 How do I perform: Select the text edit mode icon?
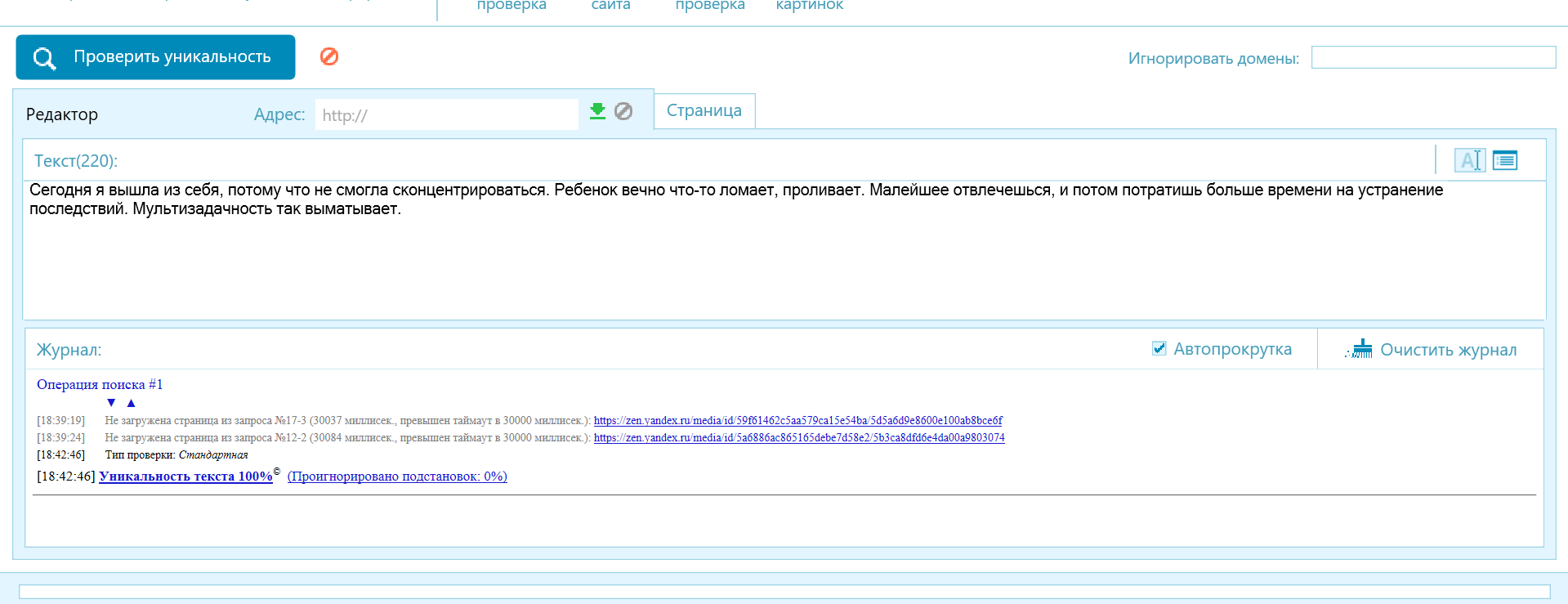point(1469,160)
